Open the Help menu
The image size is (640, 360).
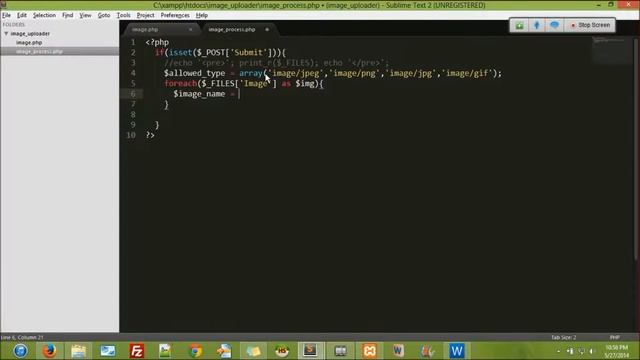coord(202,15)
